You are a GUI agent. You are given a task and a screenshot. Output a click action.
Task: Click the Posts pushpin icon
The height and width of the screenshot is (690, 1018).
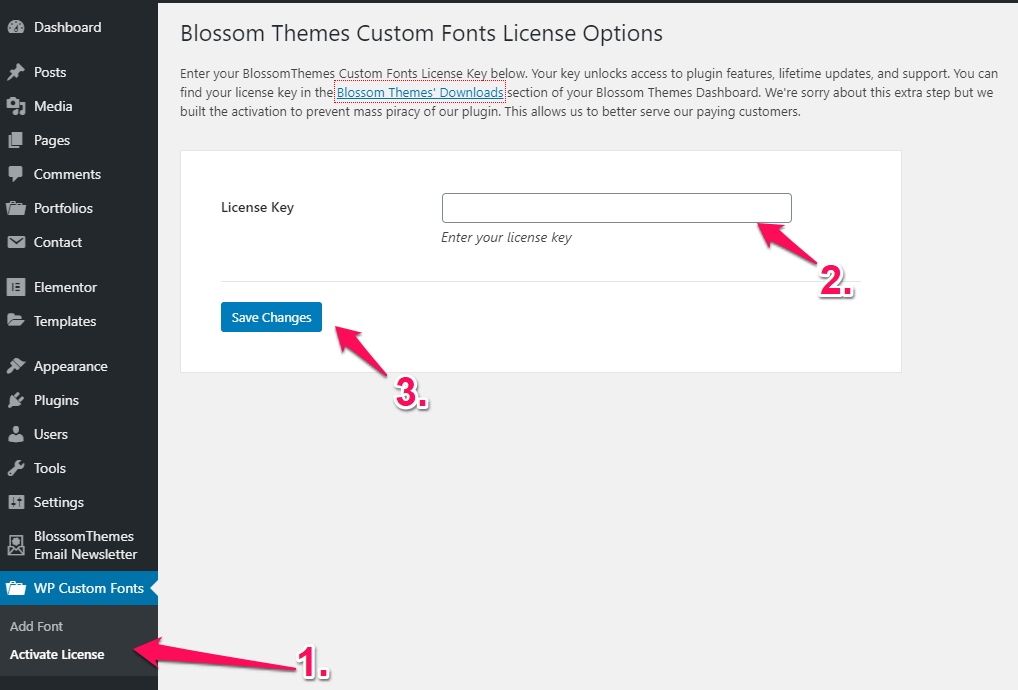[x=16, y=72]
